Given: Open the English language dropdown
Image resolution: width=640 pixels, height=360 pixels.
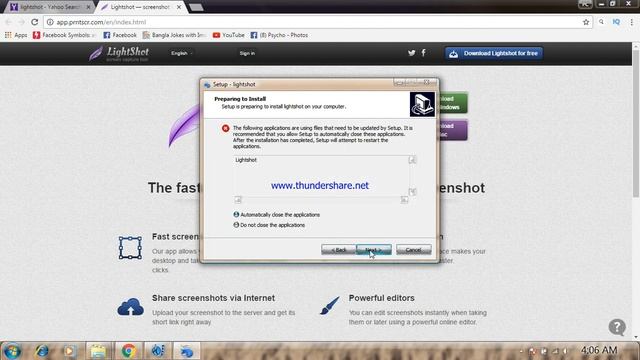Looking at the screenshot, I should (181, 53).
